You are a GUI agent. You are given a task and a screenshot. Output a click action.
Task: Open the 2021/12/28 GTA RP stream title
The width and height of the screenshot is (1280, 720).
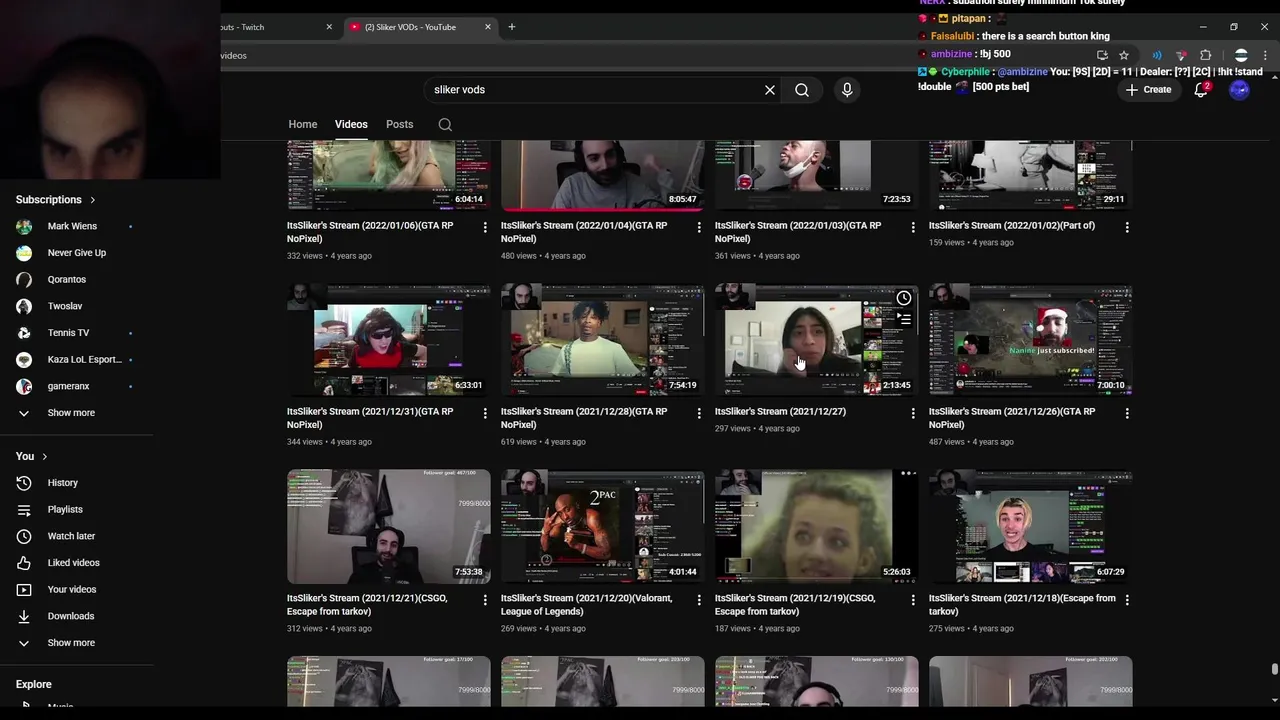585,418
